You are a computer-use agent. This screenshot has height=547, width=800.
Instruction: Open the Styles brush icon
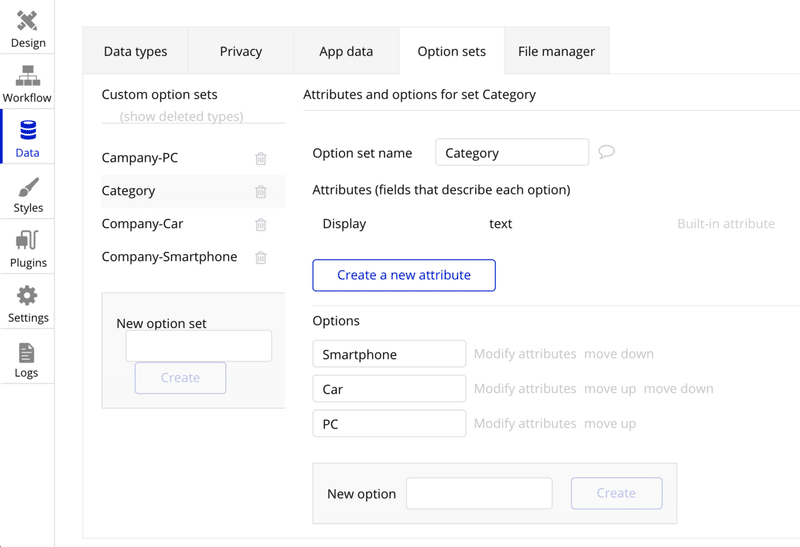point(28,187)
